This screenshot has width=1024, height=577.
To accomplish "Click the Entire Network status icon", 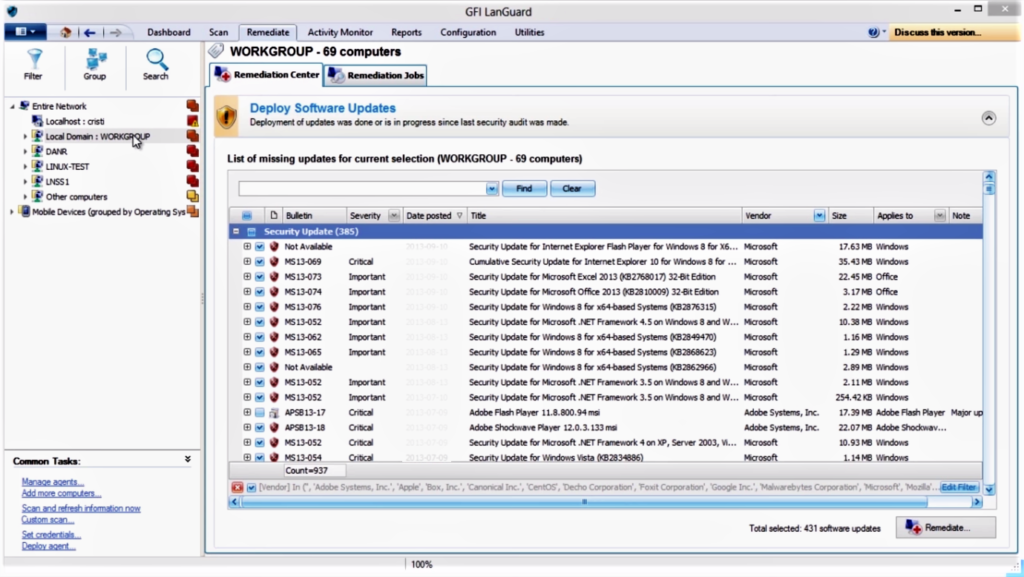I will click(192, 106).
